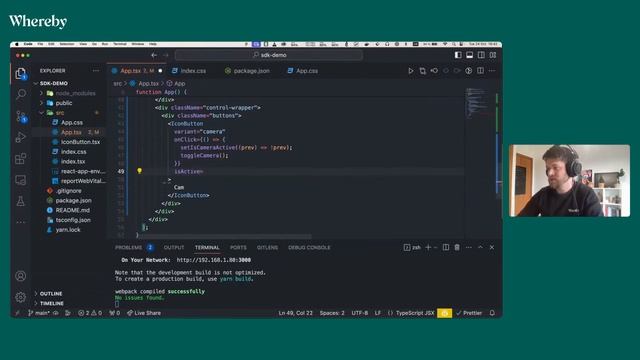Click additional views ellipsis in activity bar
Viewport: 640px width, 360px height.
pyautogui.click(x=20, y=222)
